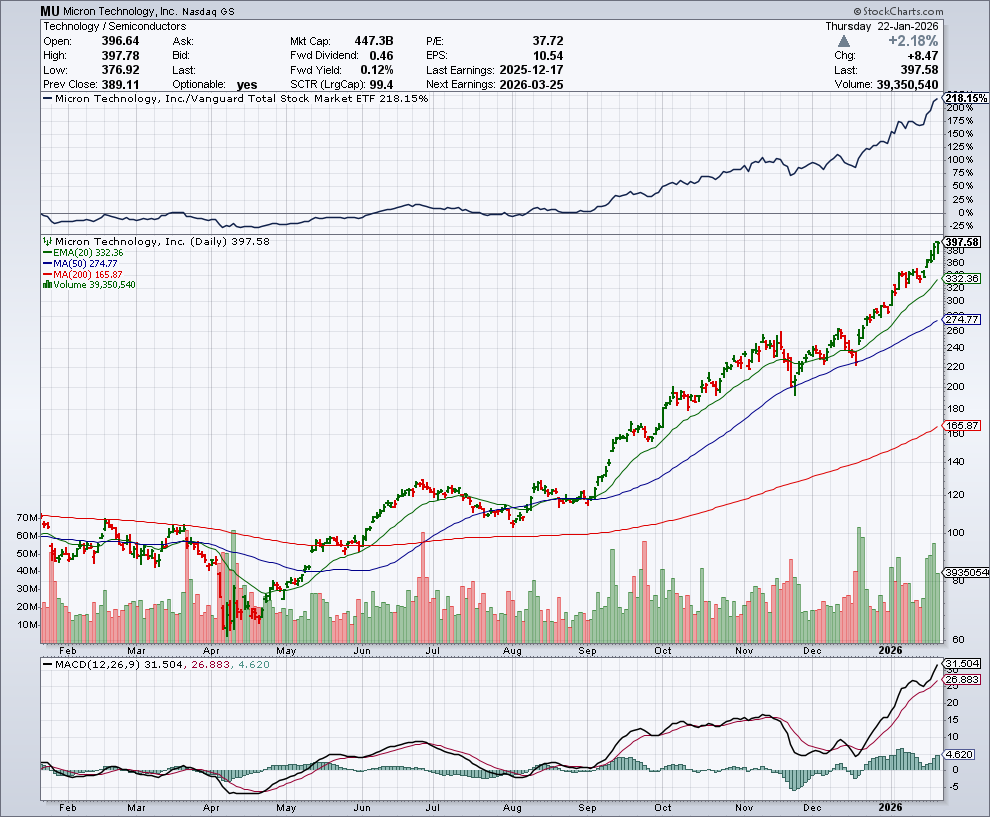Click the 397.58 price flag on right axis
The width and height of the screenshot is (990, 817).
click(x=962, y=242)
